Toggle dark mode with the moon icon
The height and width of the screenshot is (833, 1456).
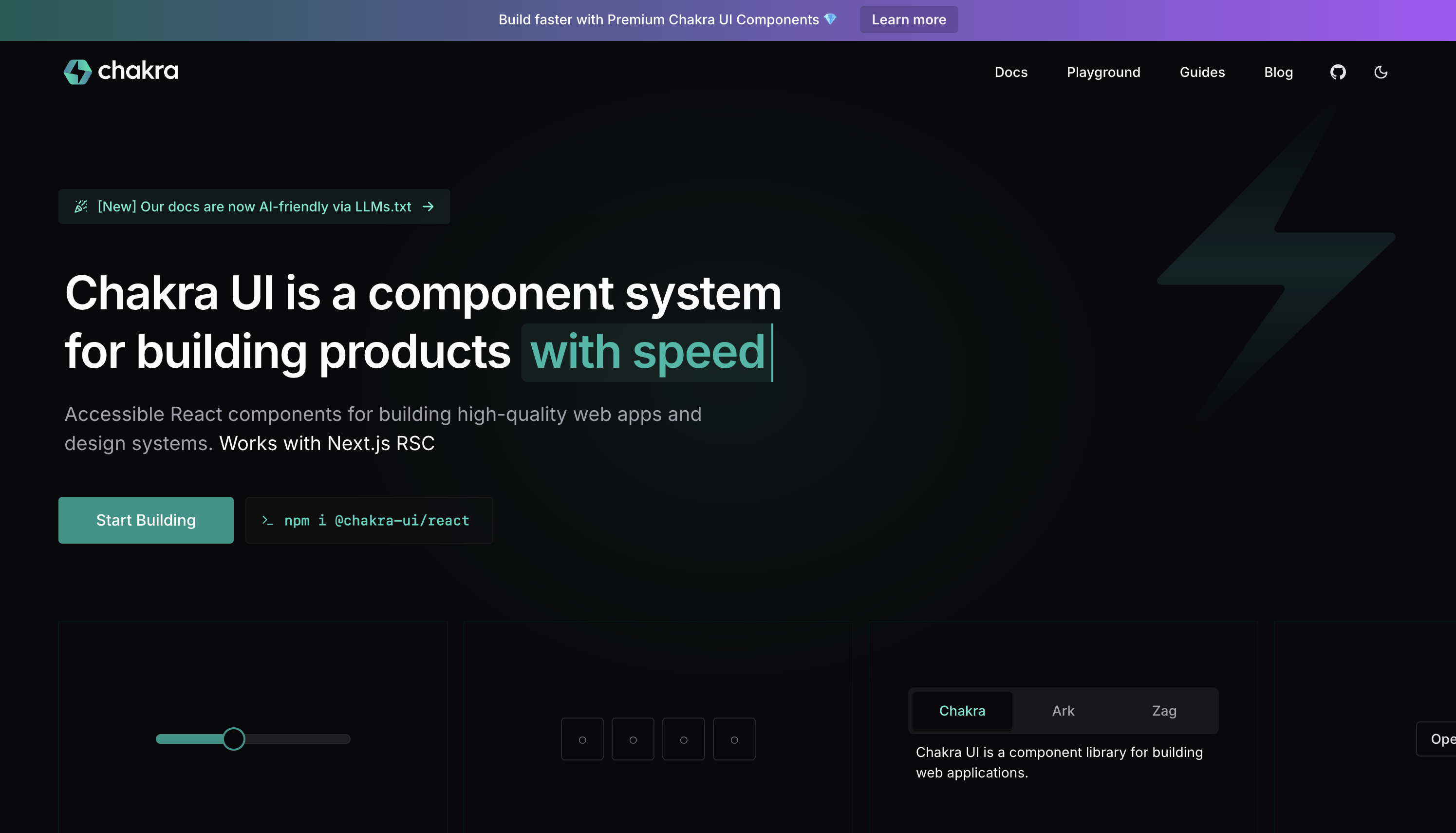point(1381,72)
